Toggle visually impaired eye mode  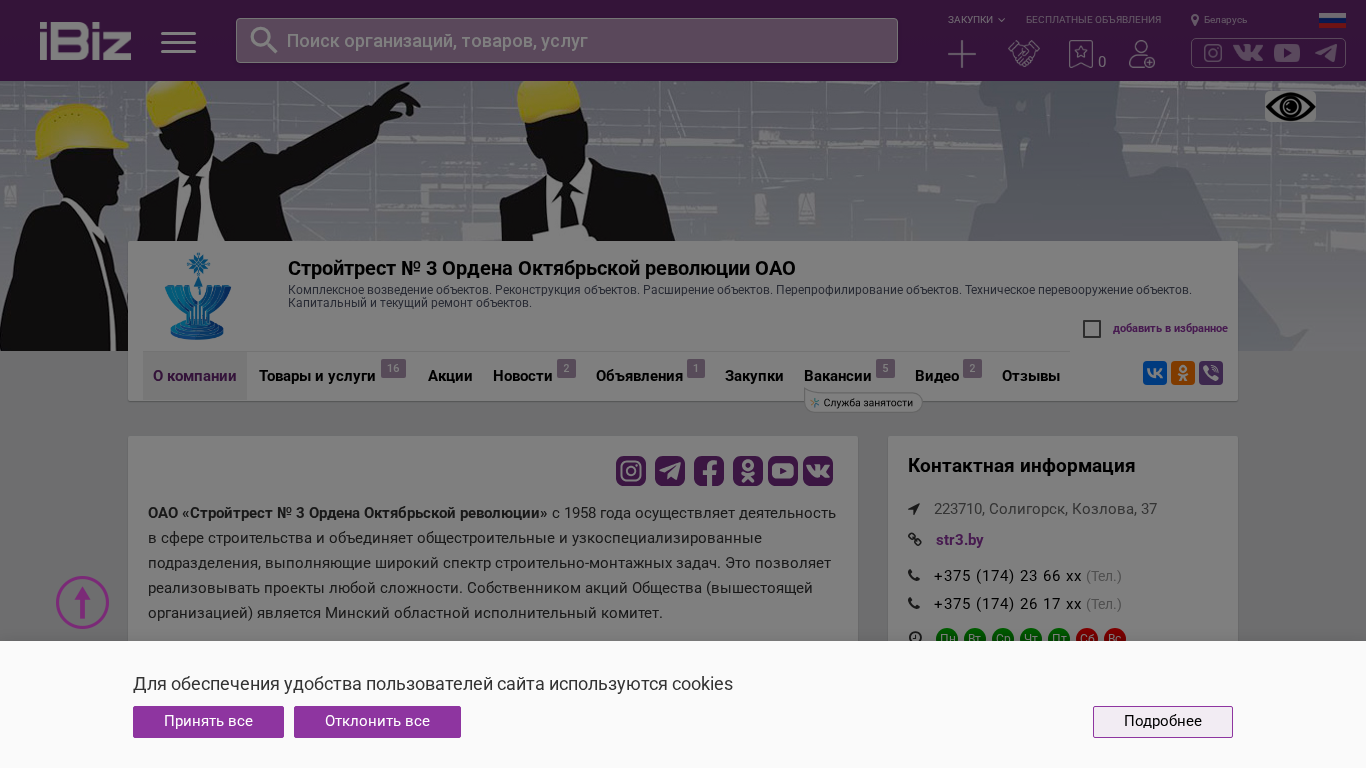pos(1290,107)
